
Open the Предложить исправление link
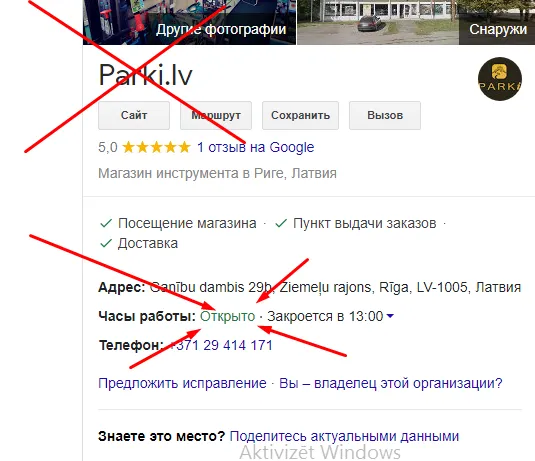(182, 384)
